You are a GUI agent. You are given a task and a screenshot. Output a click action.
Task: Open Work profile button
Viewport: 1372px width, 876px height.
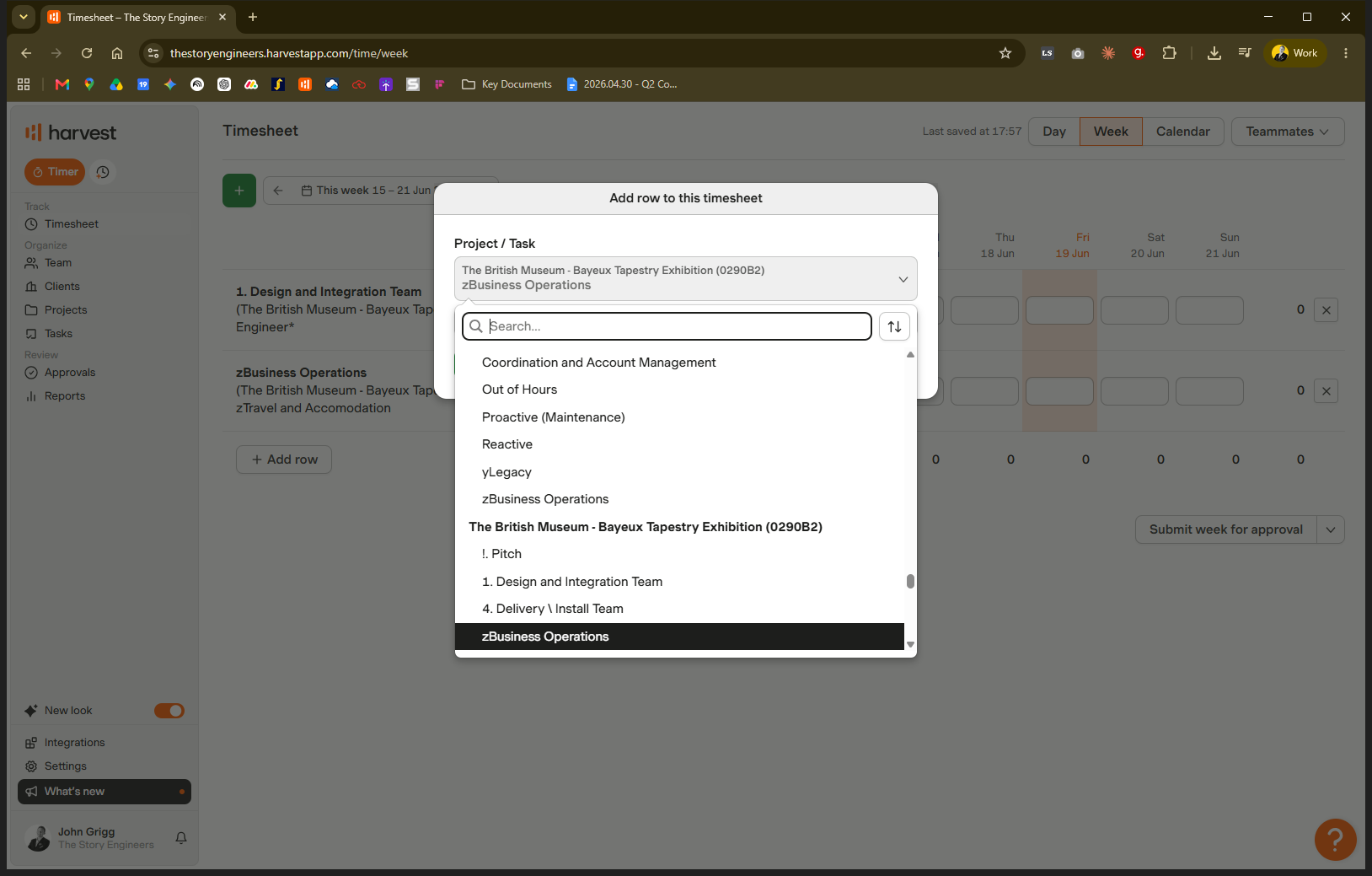tap(1295, 53)
